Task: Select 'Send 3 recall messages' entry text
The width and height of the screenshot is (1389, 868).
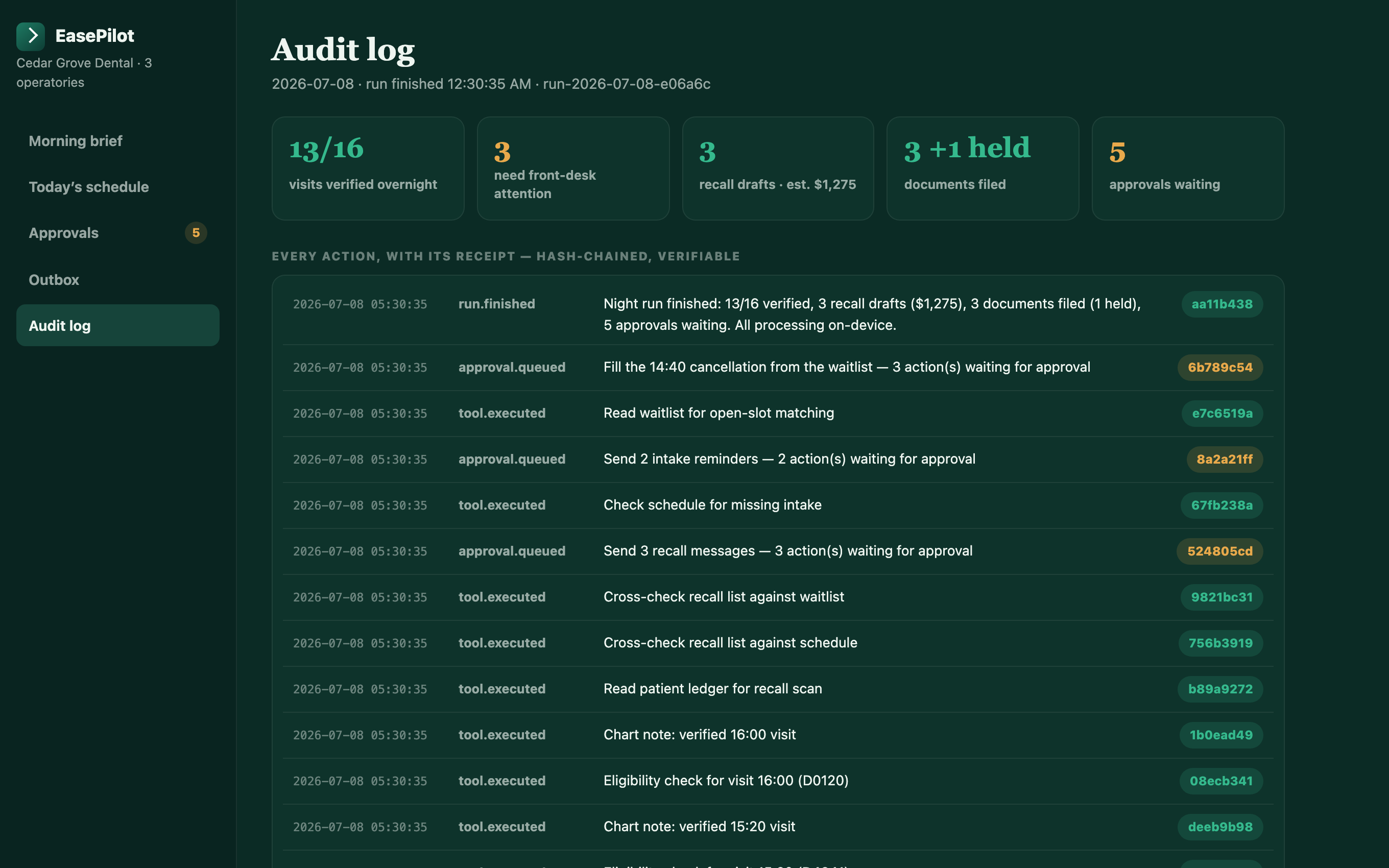Action: click(787, 550)
